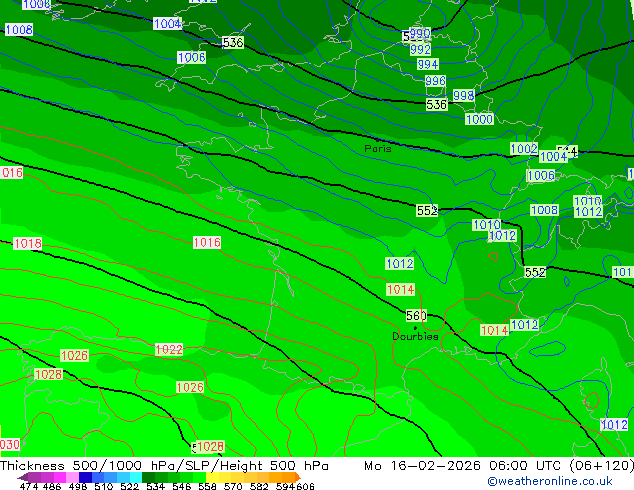Click the 474 legend value

[29, 486]
